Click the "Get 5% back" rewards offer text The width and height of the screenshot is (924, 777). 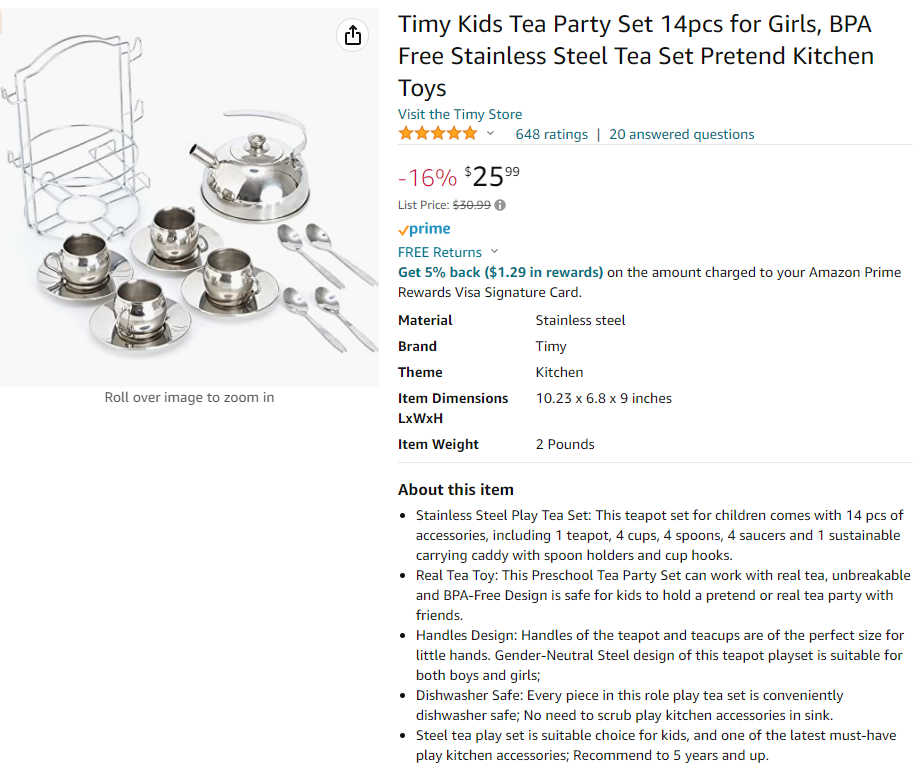tap(500, 272)
